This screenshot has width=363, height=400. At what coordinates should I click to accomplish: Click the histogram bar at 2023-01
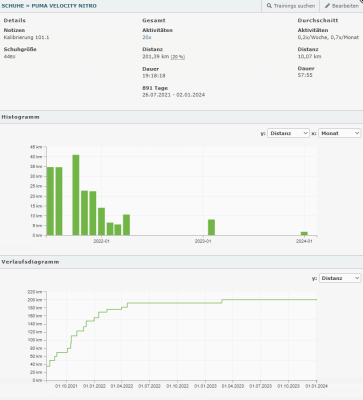[x=211, y=227]
